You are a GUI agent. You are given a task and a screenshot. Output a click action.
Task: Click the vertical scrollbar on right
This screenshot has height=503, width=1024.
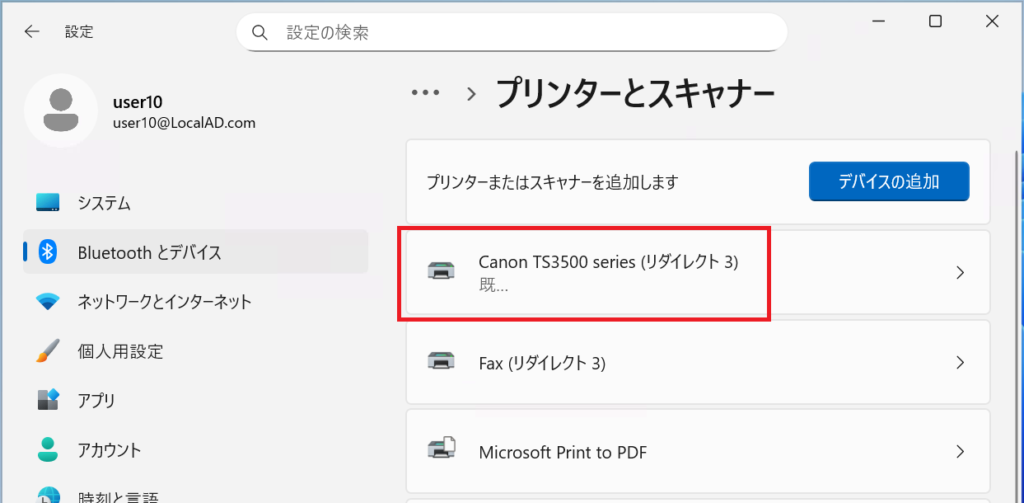(x=1018, y=300)
